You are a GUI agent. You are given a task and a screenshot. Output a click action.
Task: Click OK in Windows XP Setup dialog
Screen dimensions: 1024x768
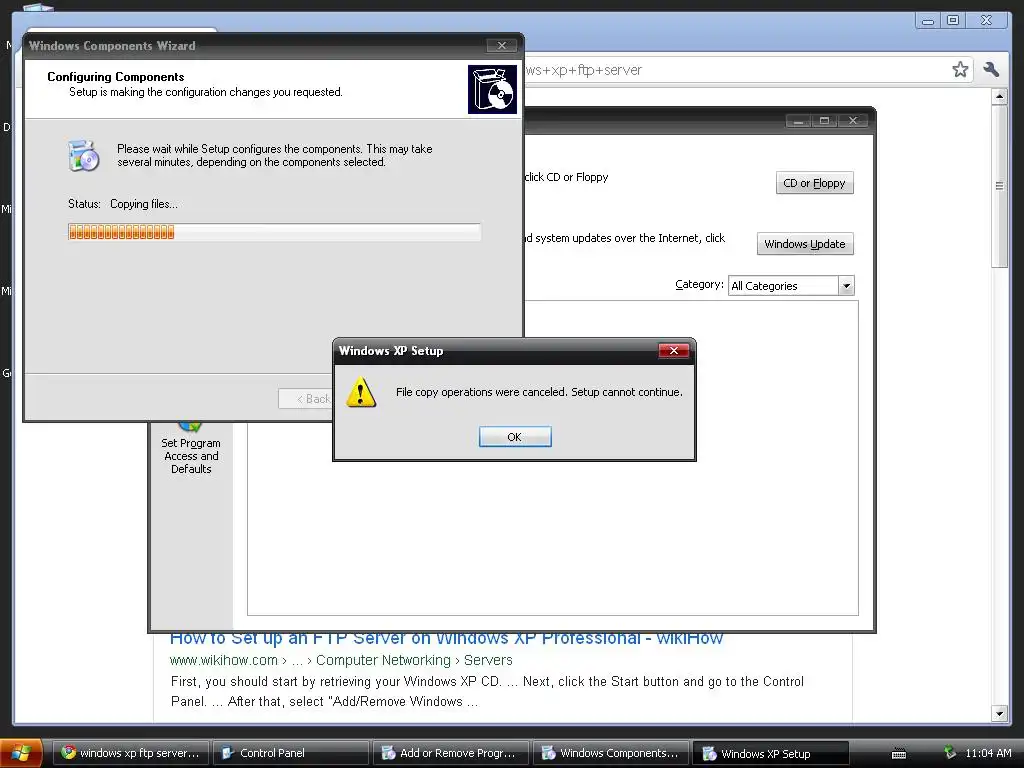515,437
